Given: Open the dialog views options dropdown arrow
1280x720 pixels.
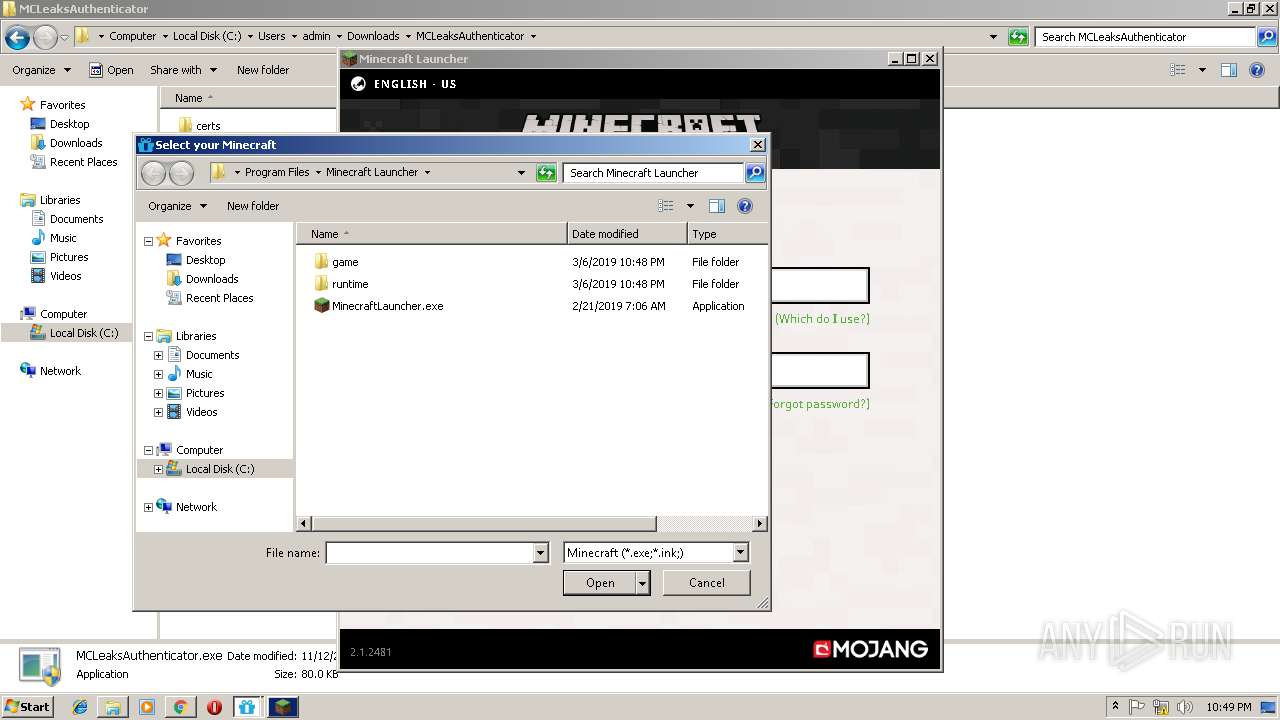Looking at the screenshot, I should click(x=690, y=206).
